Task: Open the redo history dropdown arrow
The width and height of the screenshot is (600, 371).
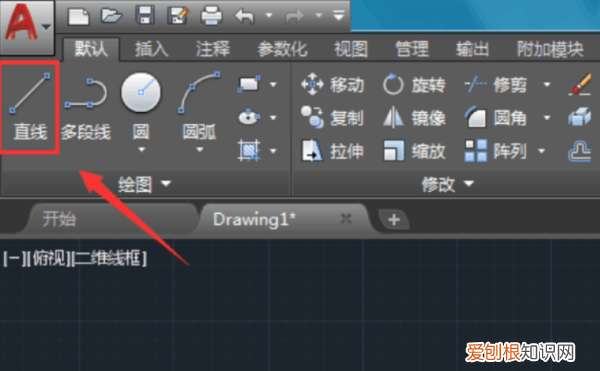Action: [x=318, y=16]
